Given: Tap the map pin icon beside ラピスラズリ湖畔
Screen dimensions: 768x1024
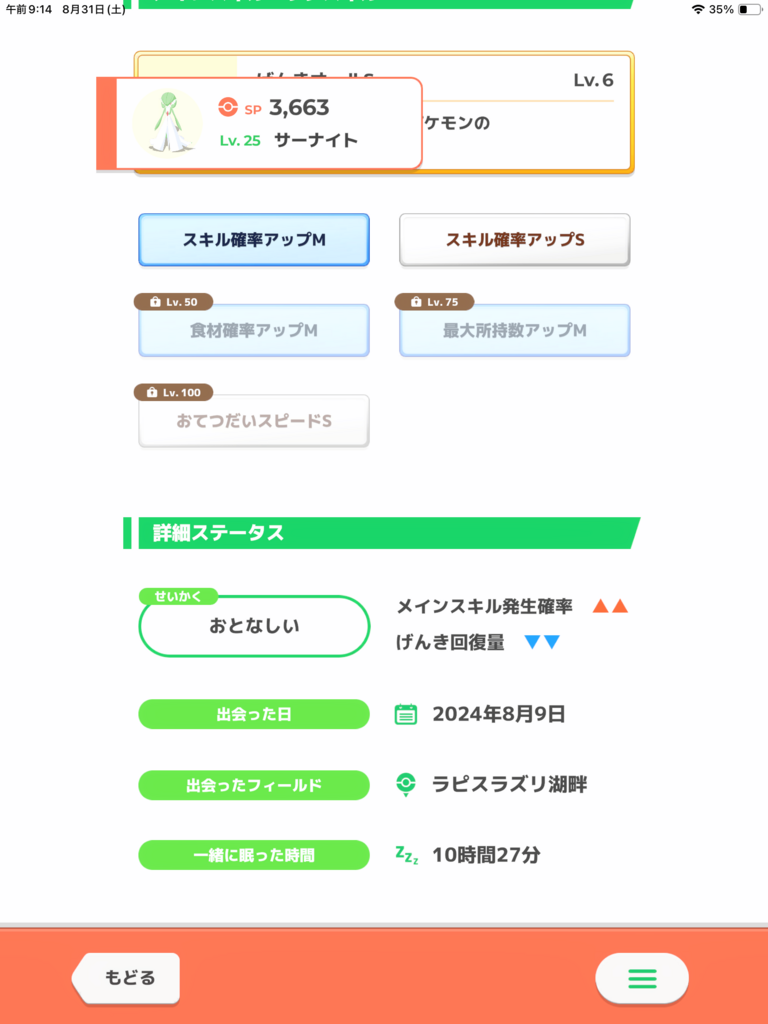Looking at the screenshot, I should coord(406,784).
